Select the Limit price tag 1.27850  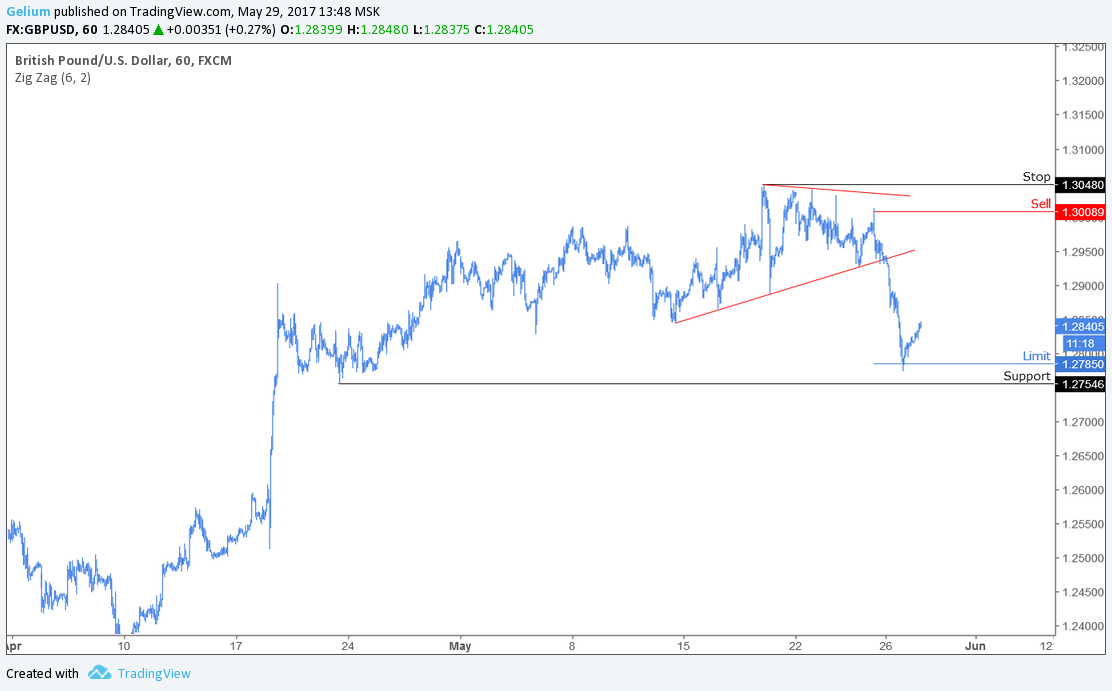pos(1080,365)
